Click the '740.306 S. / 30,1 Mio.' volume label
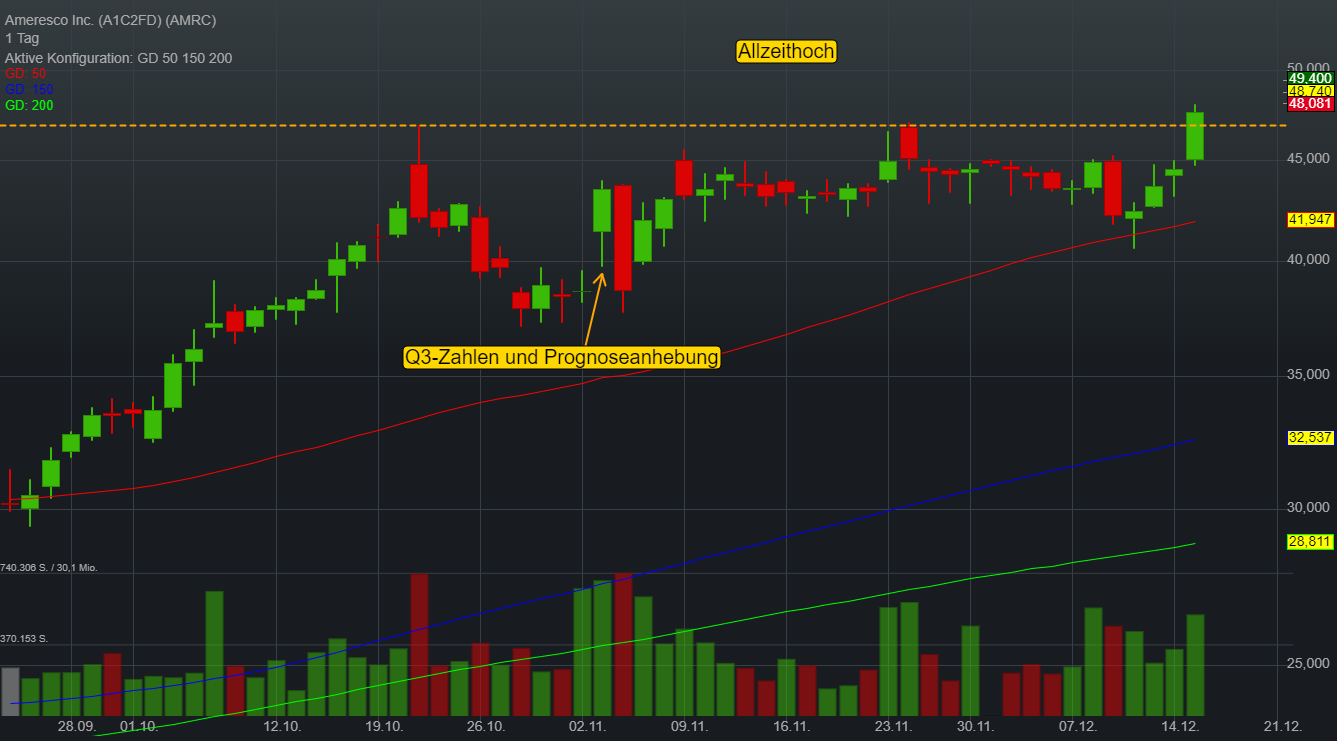1337x741 pixels. tap(49, 567)
